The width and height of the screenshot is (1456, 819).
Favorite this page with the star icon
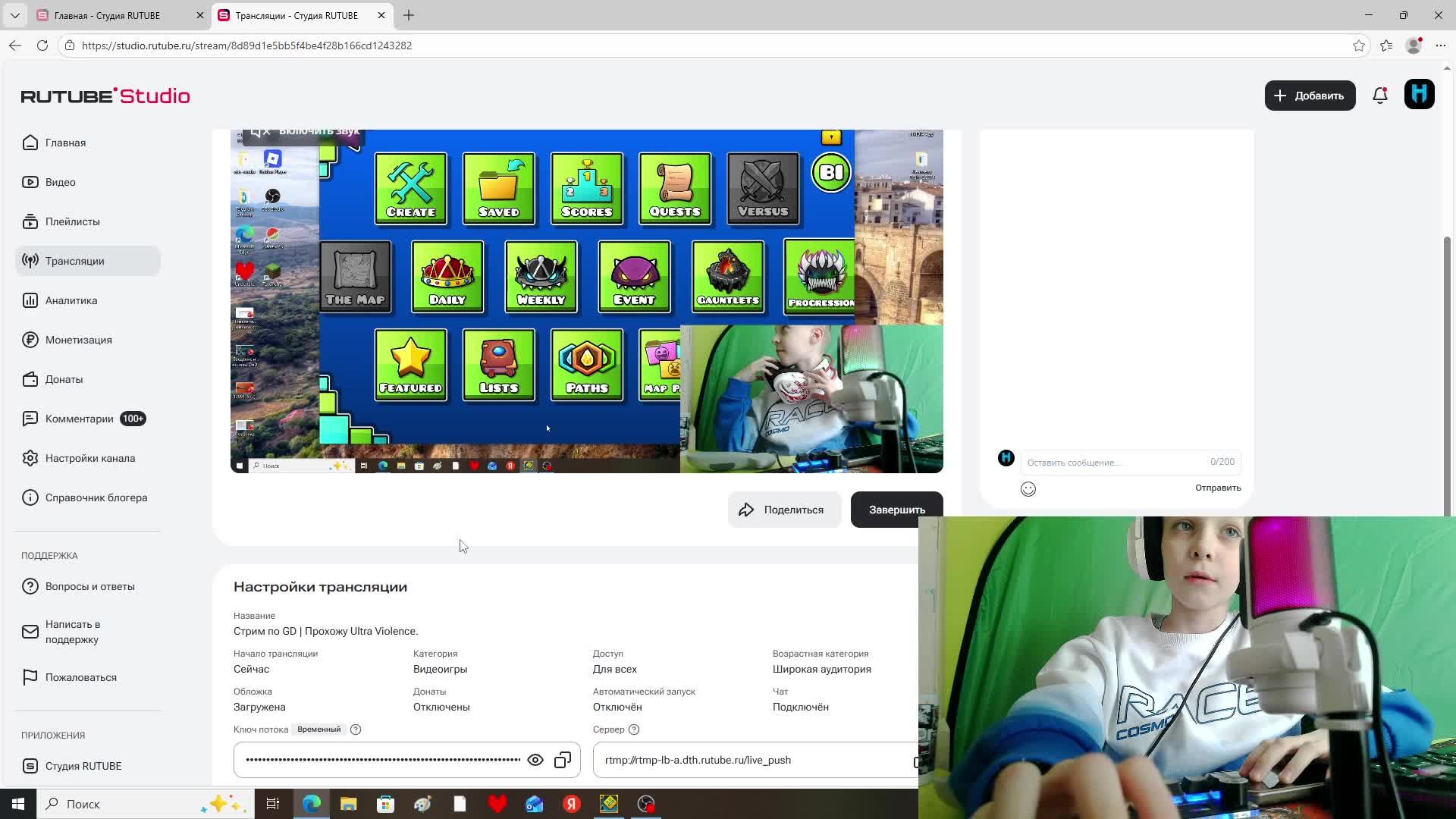click(1359, 45)
